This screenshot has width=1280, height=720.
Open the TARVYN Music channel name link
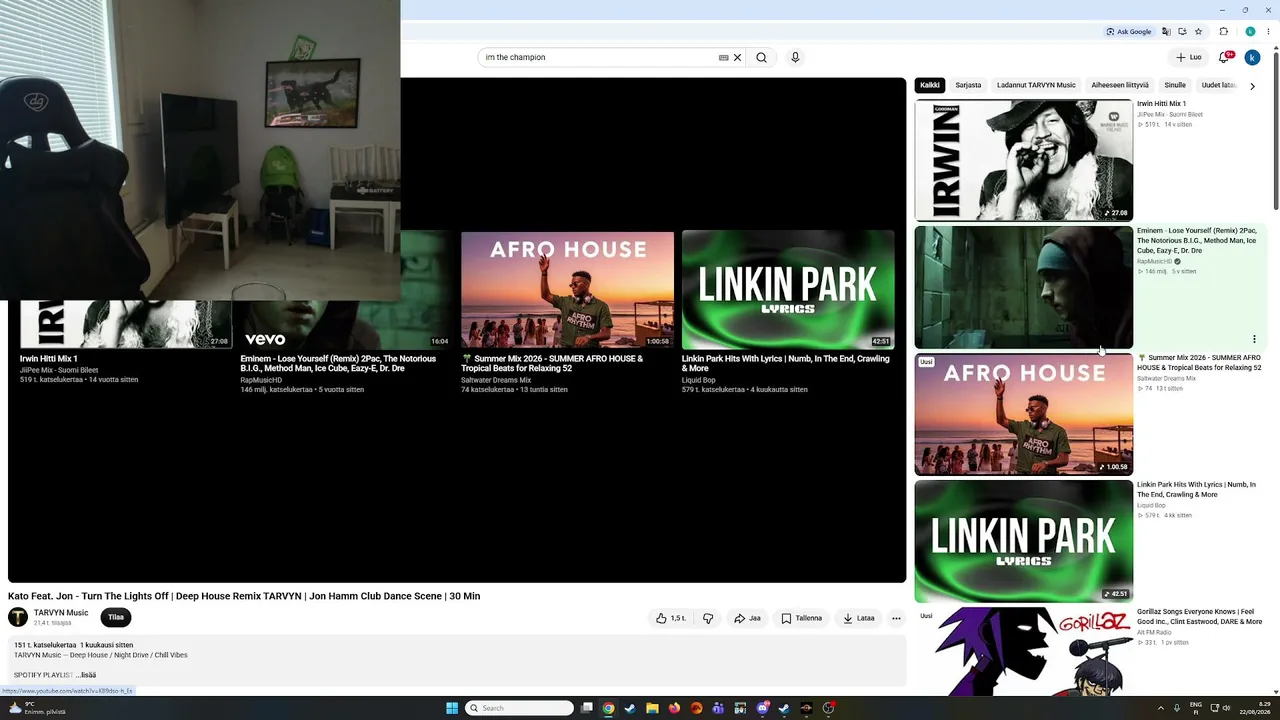[61, 613]
